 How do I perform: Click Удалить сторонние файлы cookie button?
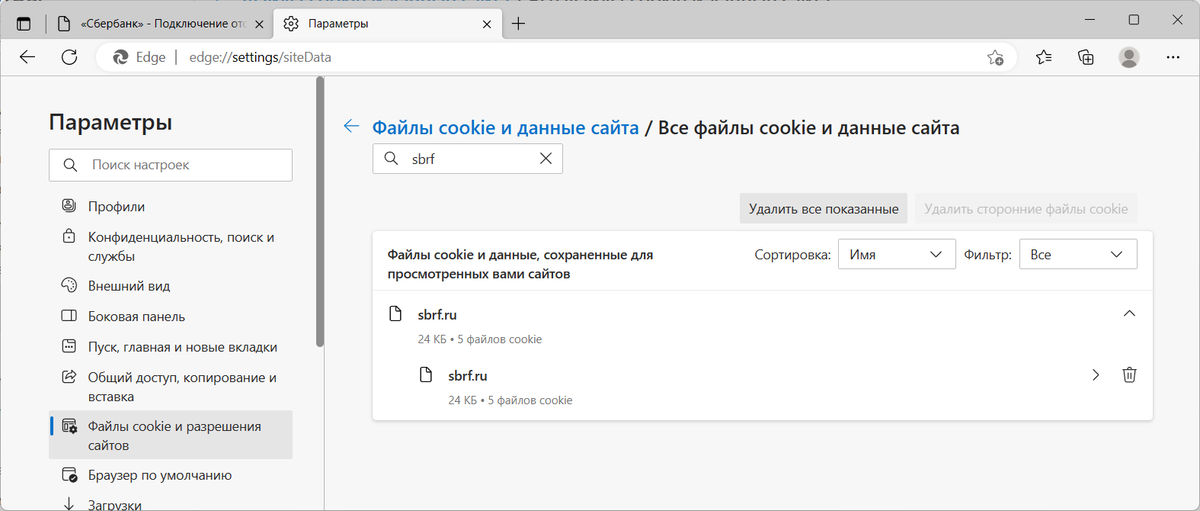point(1026,209)
